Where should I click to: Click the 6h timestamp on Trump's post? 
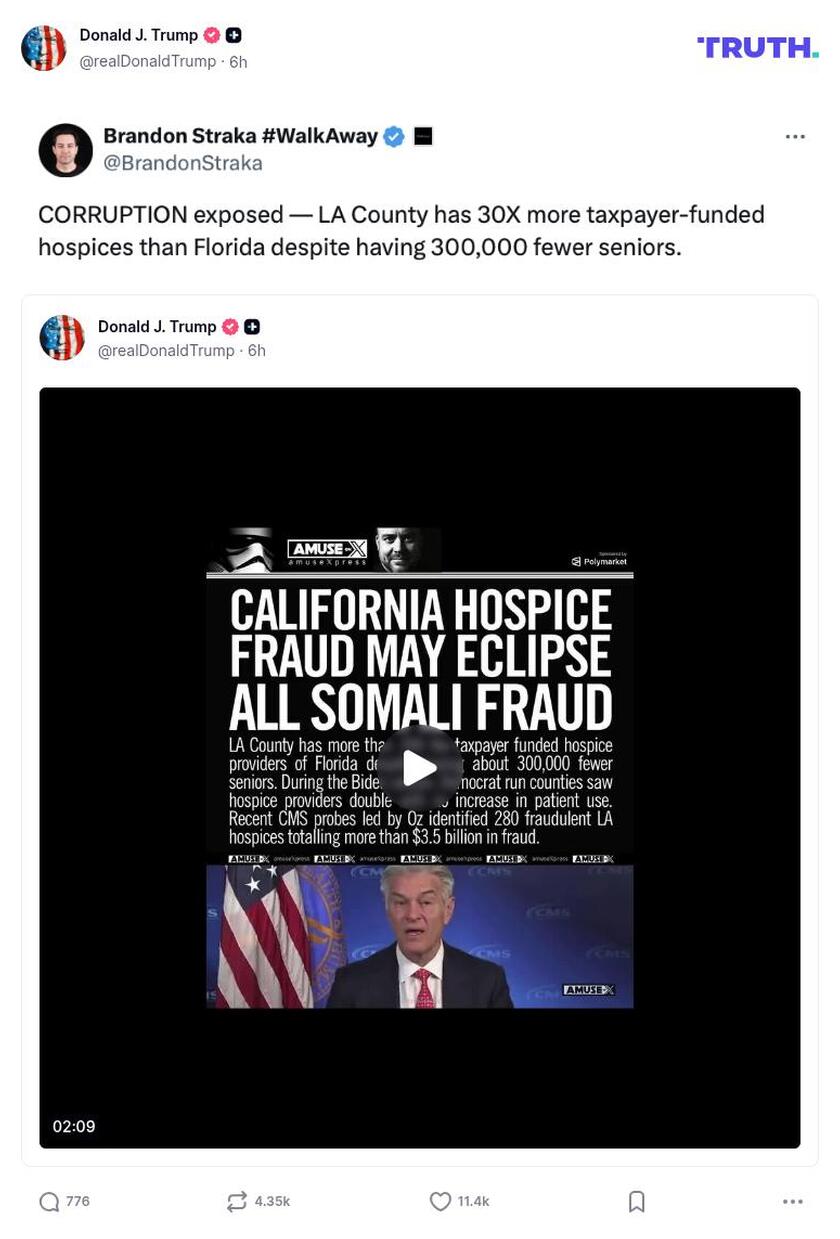(x=233, y=61)
